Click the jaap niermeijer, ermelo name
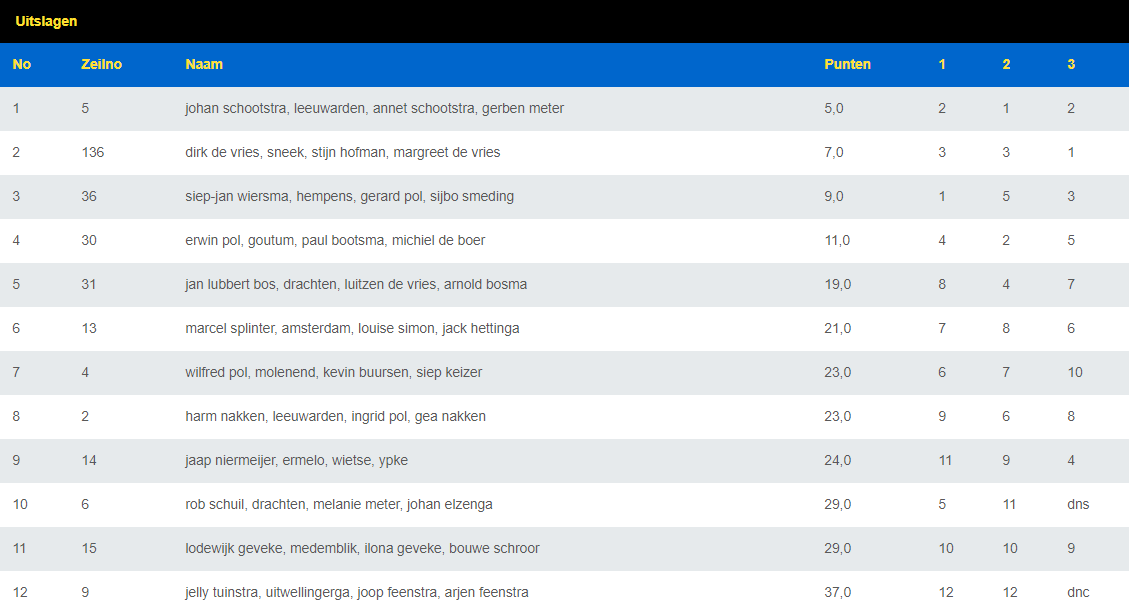The image size is (1129, 616). [296, 460]
